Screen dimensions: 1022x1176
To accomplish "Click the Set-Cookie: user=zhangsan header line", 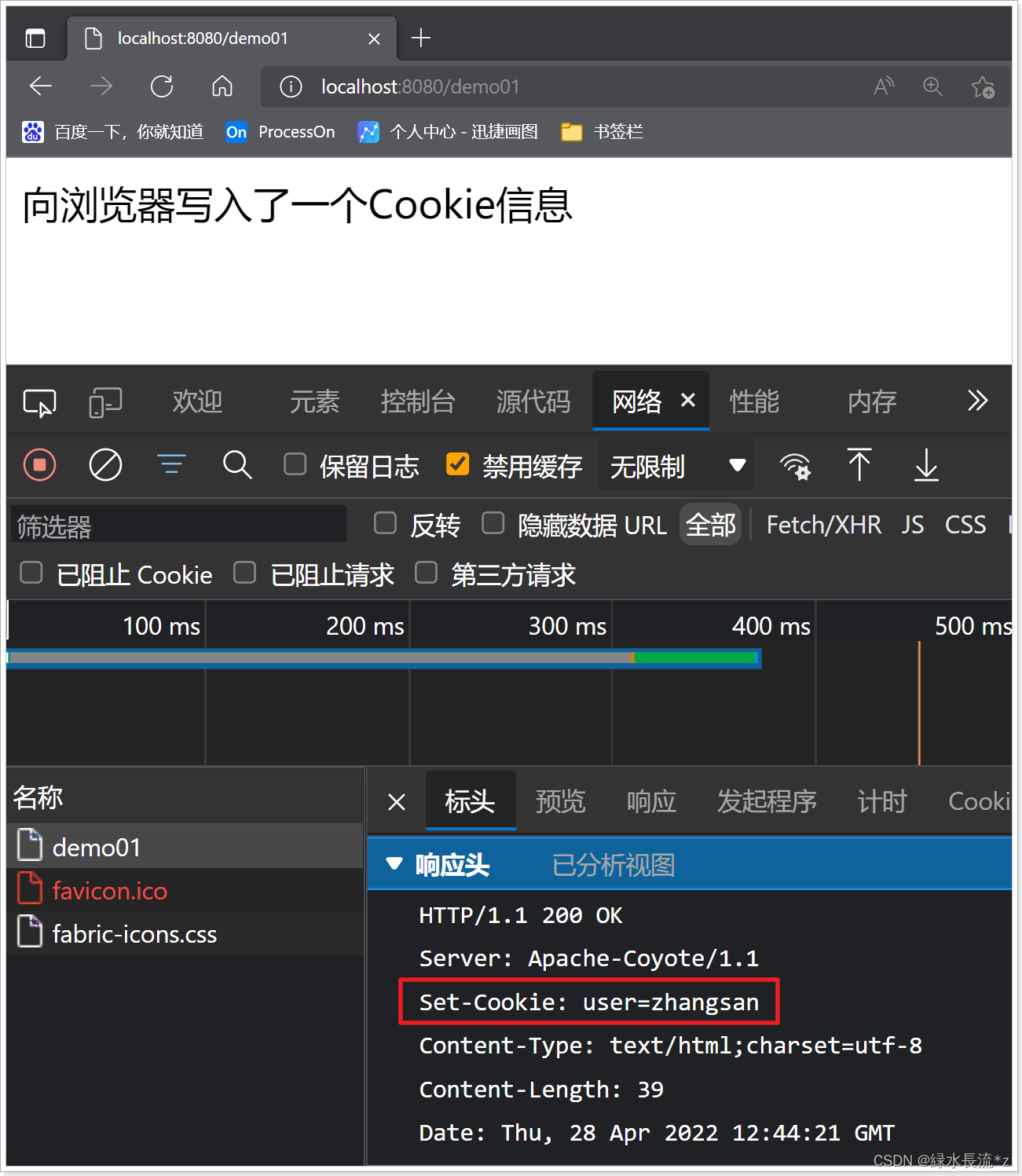I will pos(589,1002).
